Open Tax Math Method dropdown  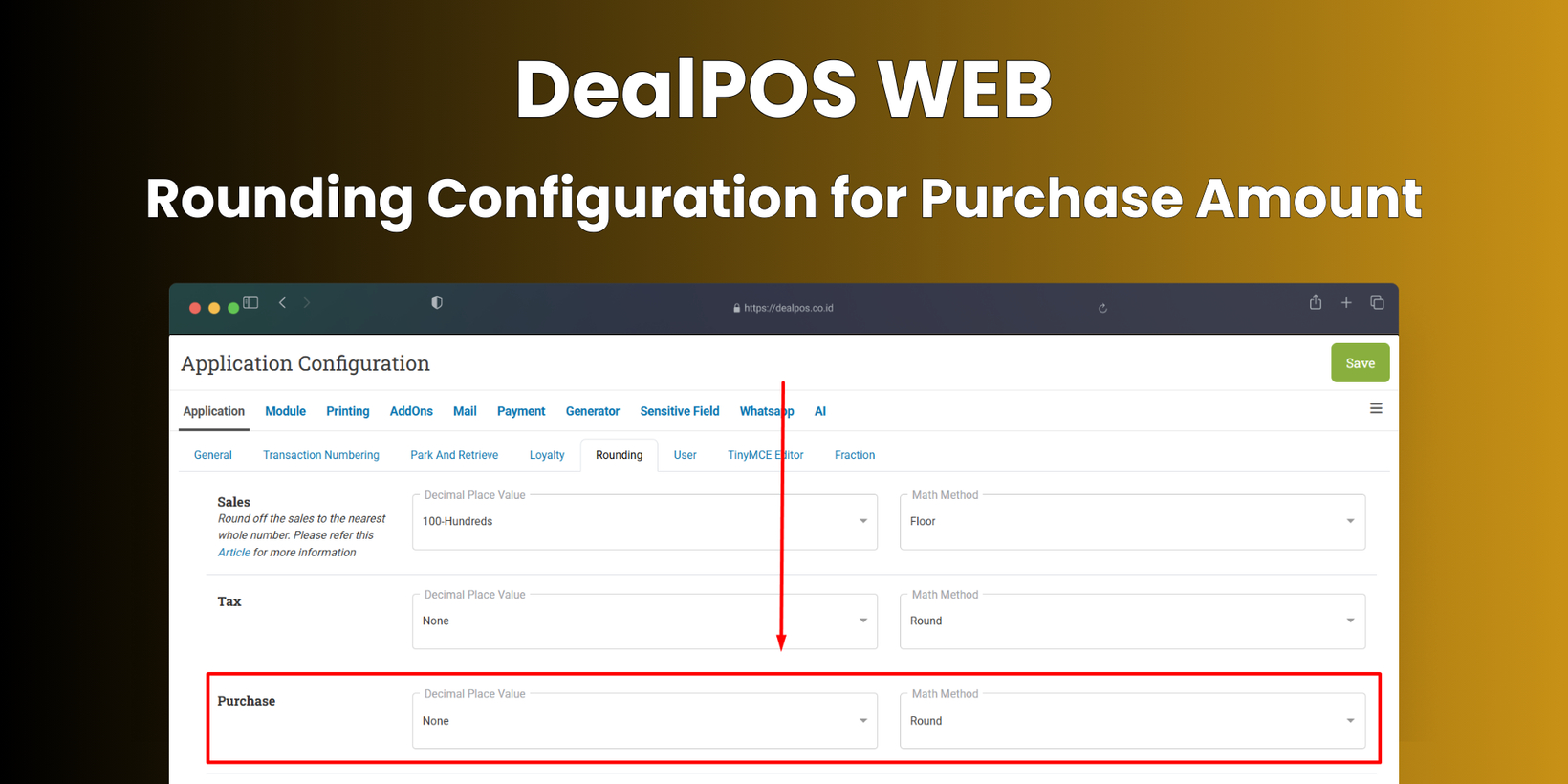click(1132, 621)
